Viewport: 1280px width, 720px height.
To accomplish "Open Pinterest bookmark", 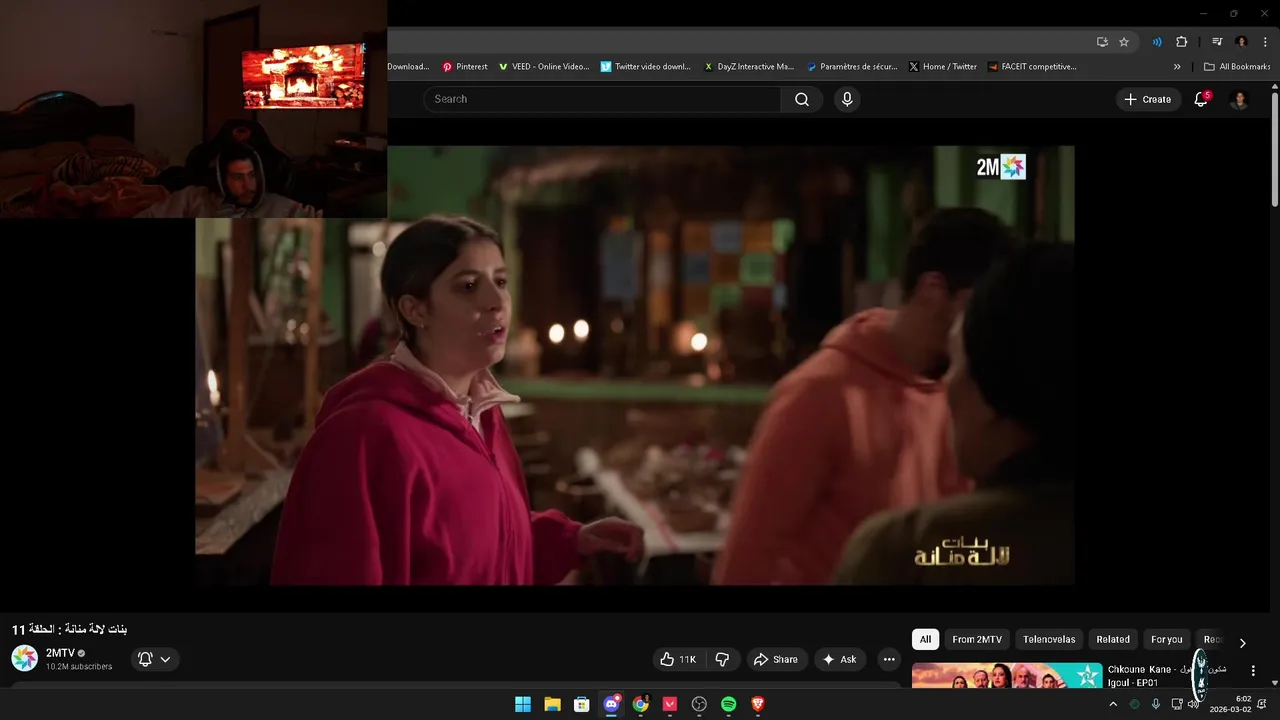I will click(x=465, y=67).
